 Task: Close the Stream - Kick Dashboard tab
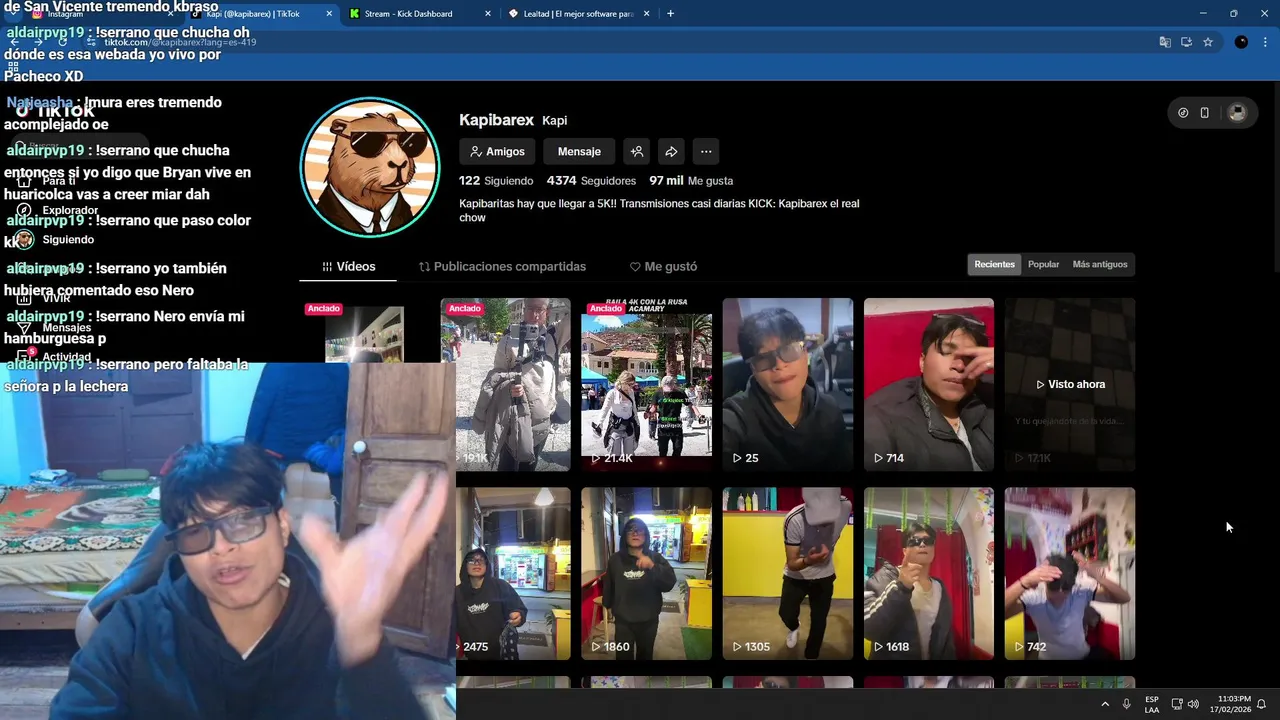point(488,14)
